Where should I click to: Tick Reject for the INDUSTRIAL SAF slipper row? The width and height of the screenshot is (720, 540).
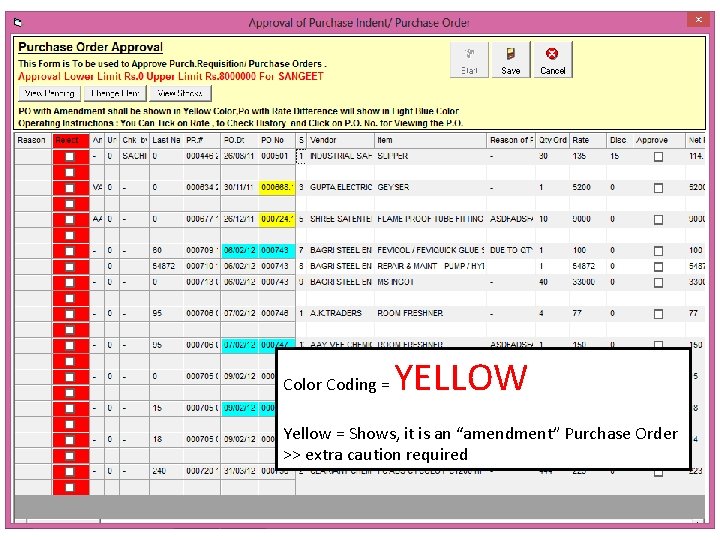click(x=69, y=157)
